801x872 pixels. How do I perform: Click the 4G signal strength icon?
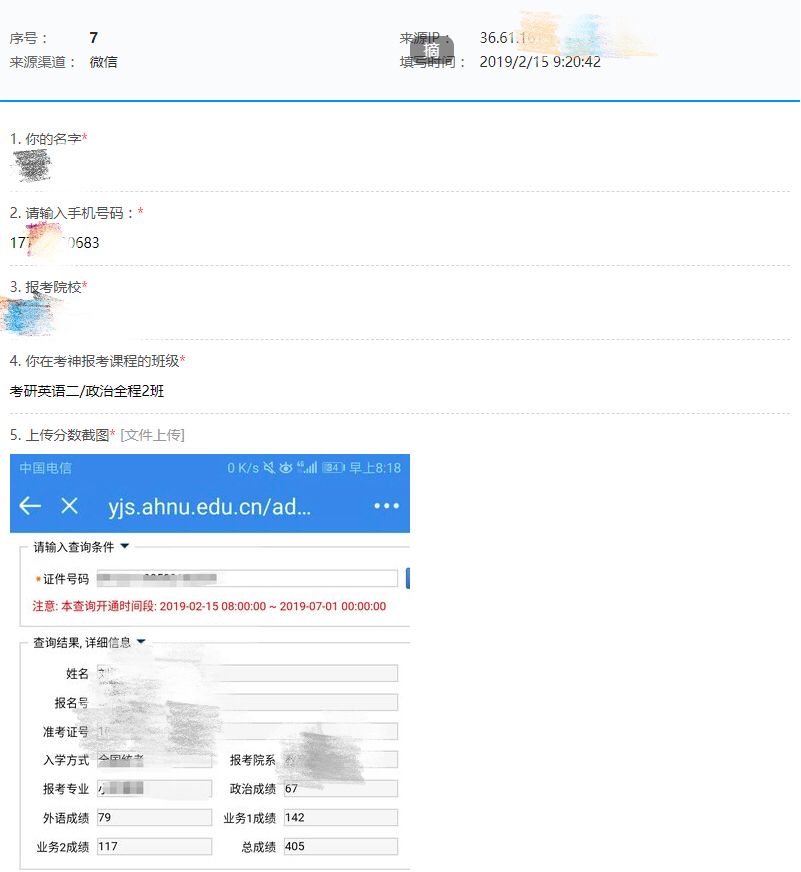[x=309, y=467]
